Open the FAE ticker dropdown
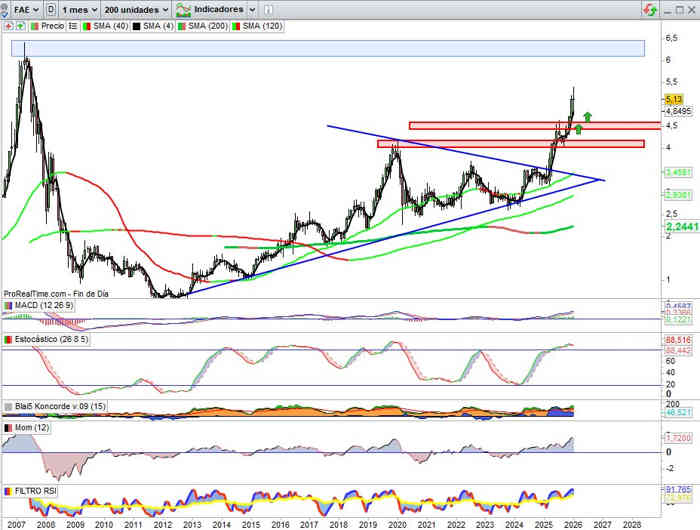 click(x=23, y=9)
